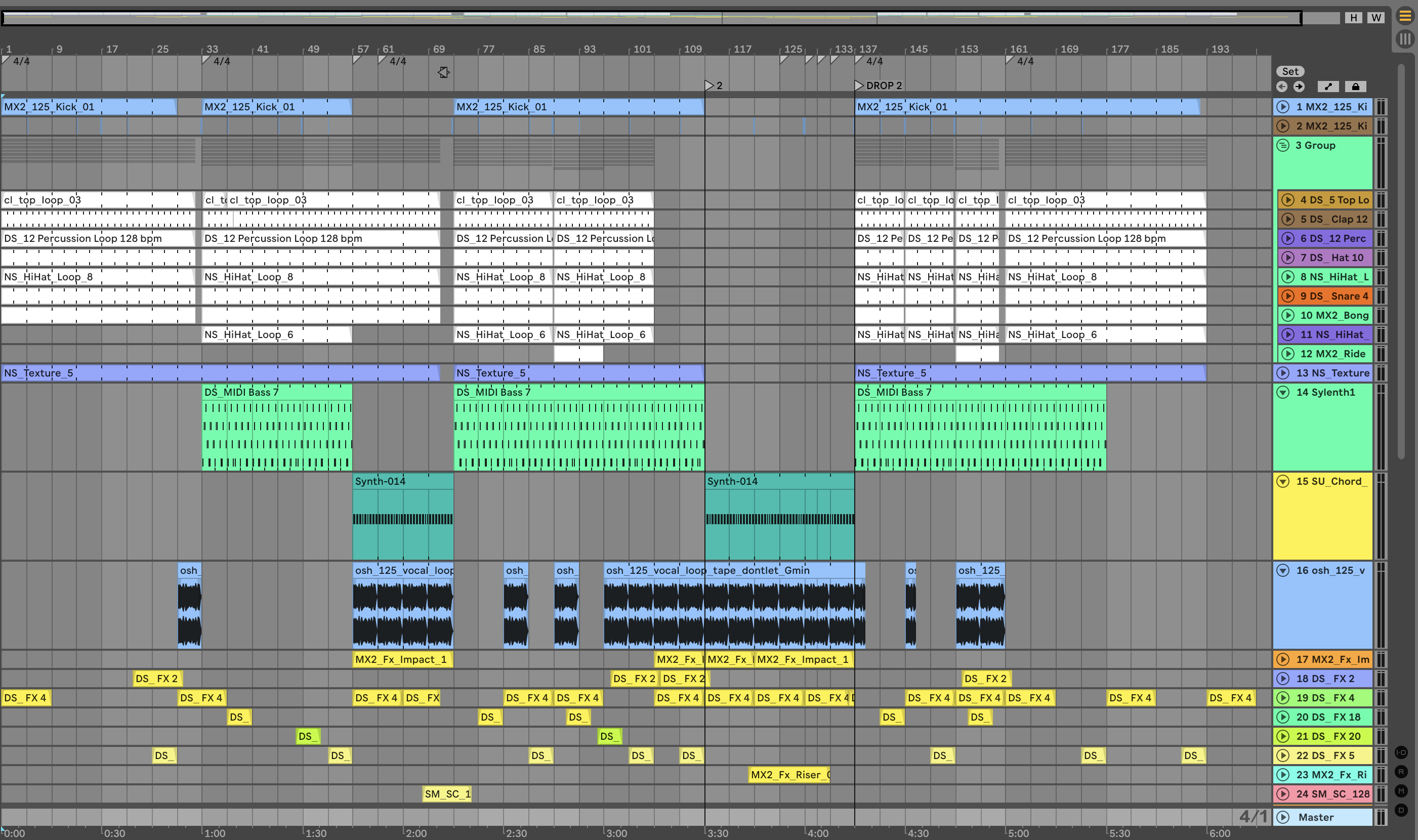1418x840 pixels.
Task: Fold the 15 SU_Chord track
Action: 1283,481
